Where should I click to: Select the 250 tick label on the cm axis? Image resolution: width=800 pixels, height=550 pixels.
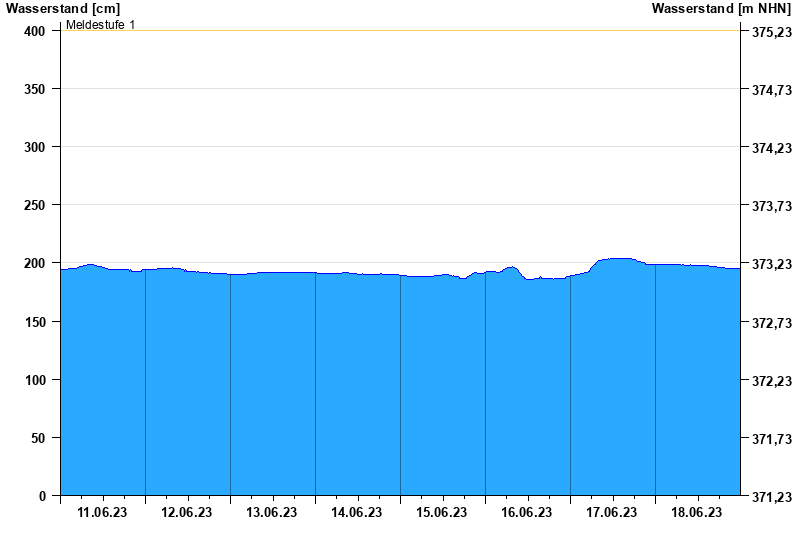click(x=36, y=205)
